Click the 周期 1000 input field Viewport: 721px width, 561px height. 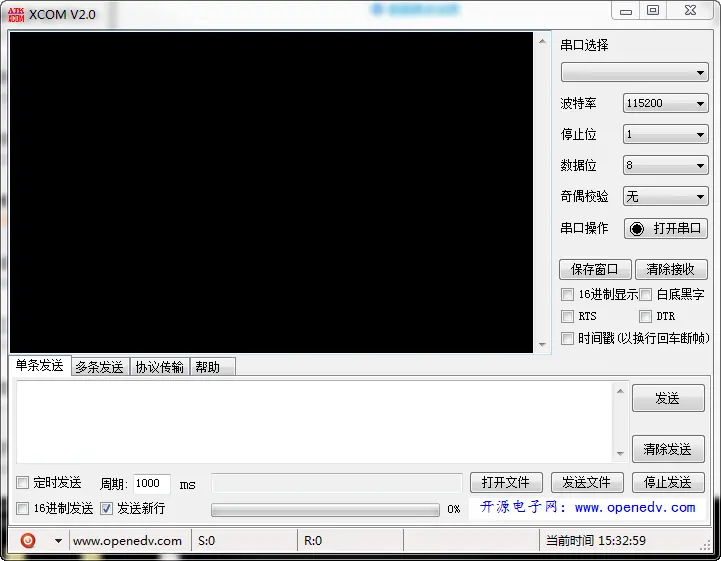[152, 483]
